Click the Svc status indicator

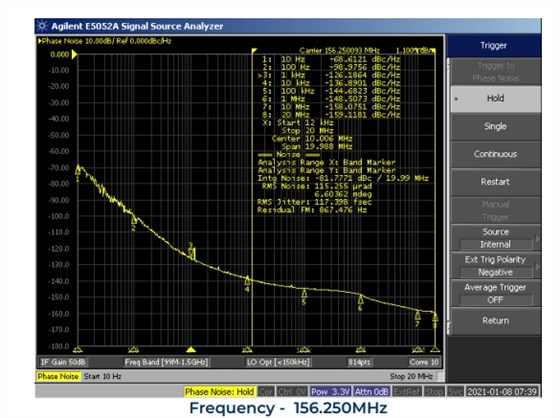coord(455,392)
